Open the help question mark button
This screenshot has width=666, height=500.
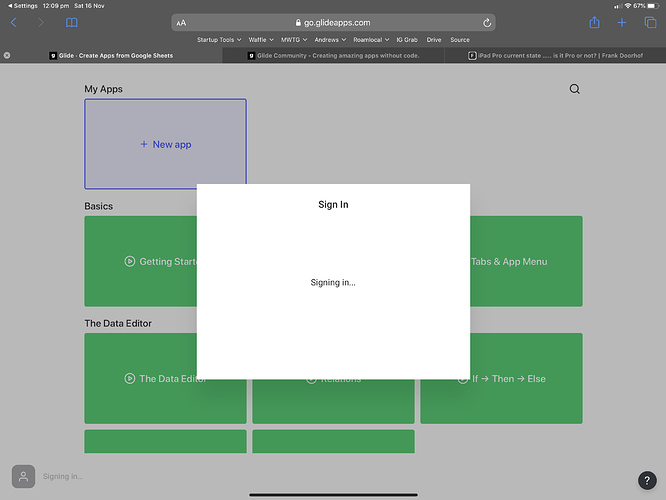click(x=647, y=480)
